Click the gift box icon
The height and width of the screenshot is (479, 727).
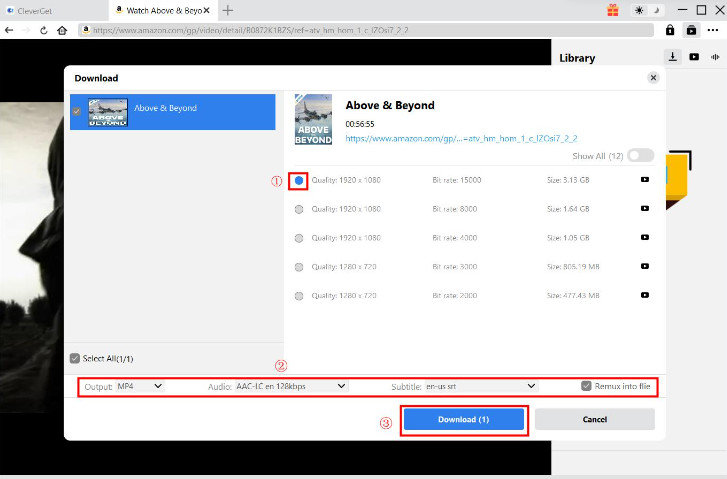tap(613, 10)
